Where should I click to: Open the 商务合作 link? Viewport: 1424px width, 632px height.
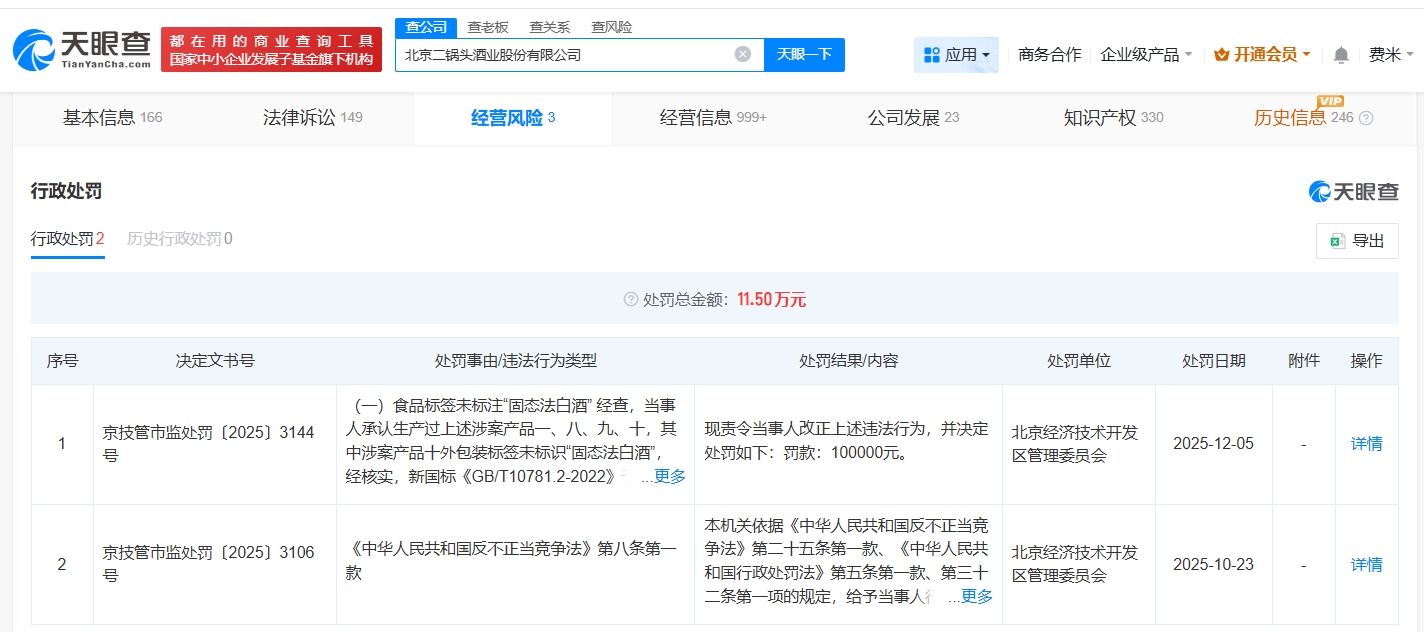point(1049,55)
